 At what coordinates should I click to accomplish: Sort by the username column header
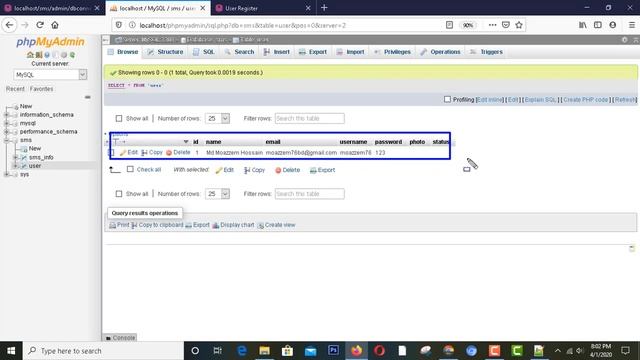click(353, 142)
